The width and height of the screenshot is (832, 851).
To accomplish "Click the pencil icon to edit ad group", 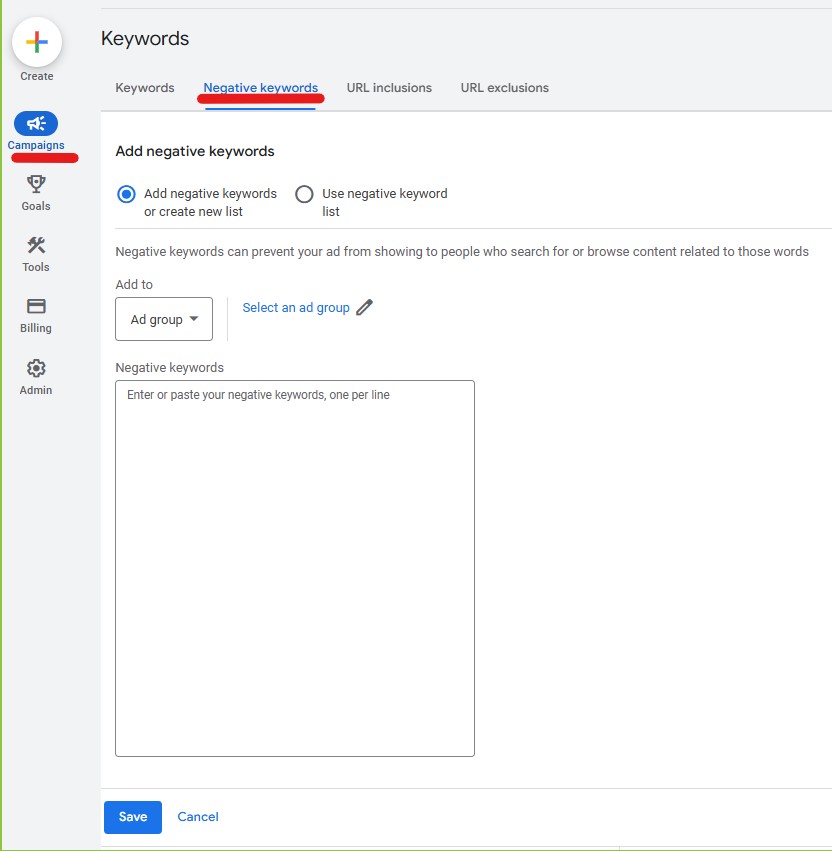I will (x=364, y=308).
